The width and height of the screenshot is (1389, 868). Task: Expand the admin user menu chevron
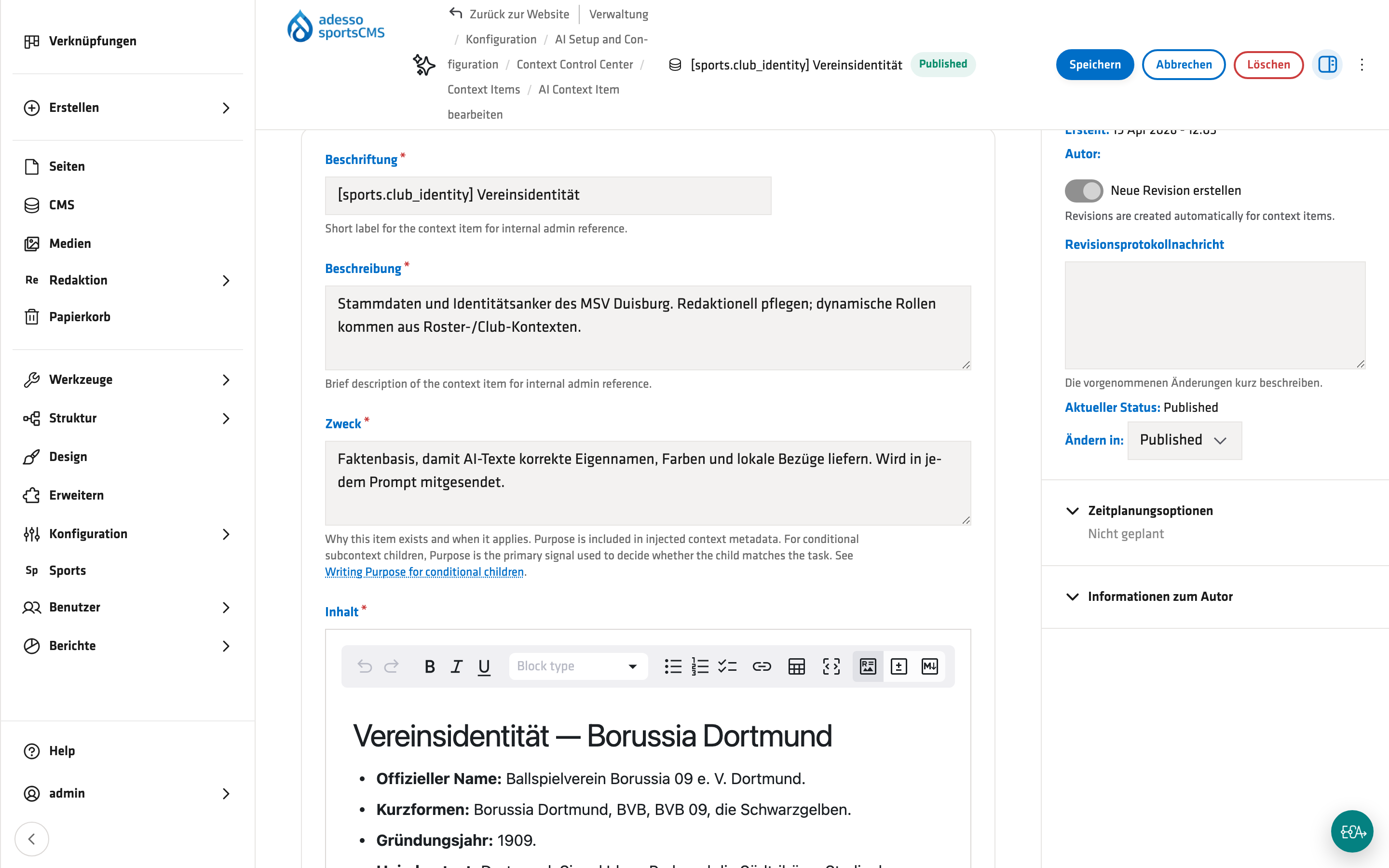pyautogui.click(x=226, y=793)
